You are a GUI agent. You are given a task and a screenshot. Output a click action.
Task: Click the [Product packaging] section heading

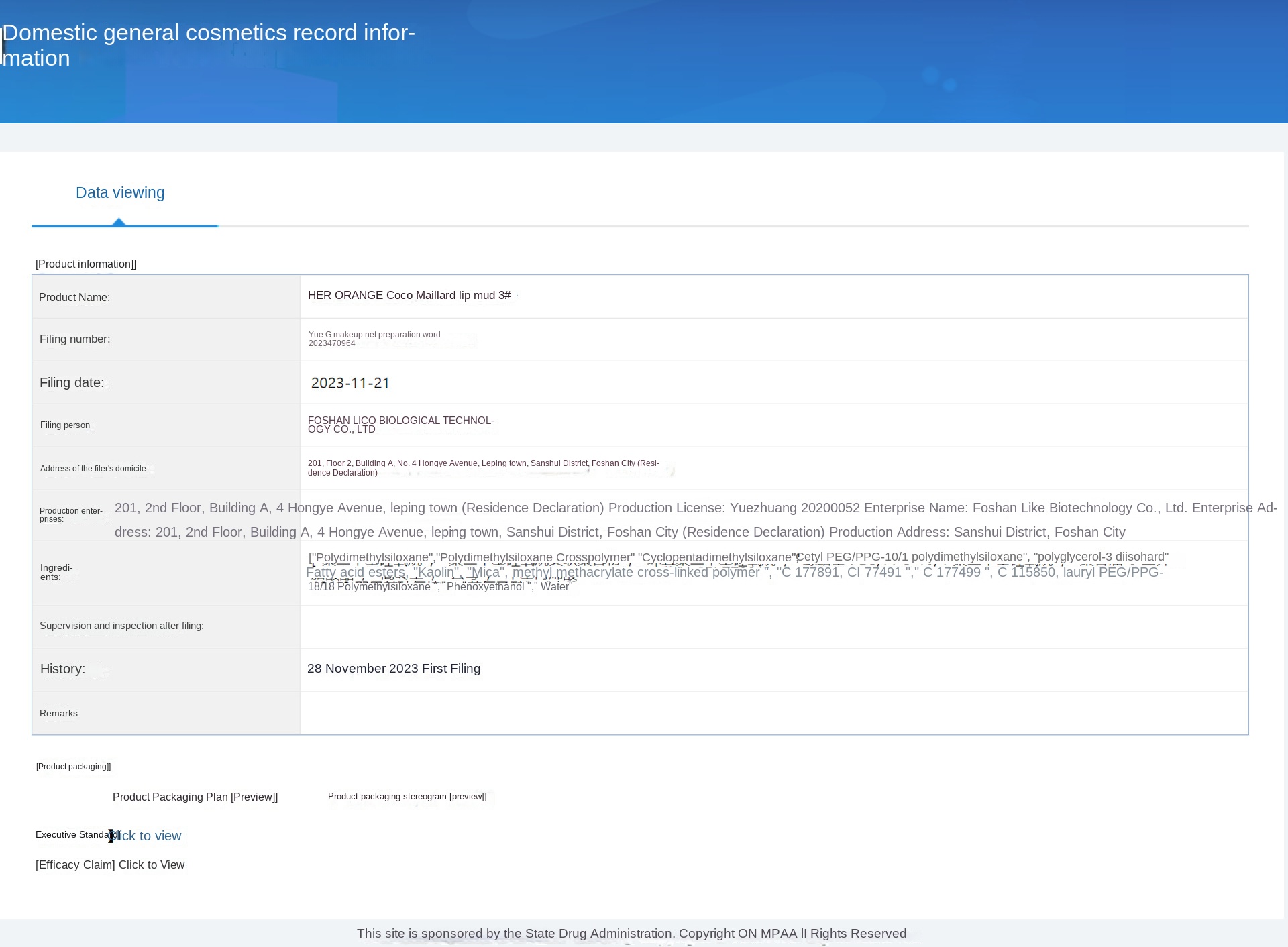click(74, 767)
